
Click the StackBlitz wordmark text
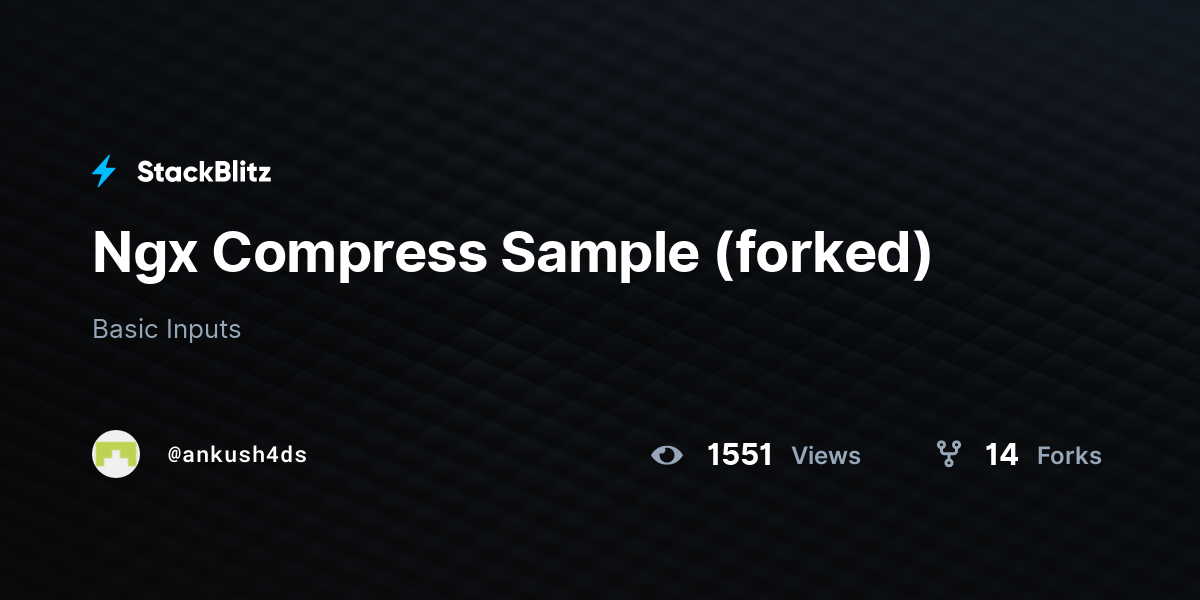coord(204,172)
